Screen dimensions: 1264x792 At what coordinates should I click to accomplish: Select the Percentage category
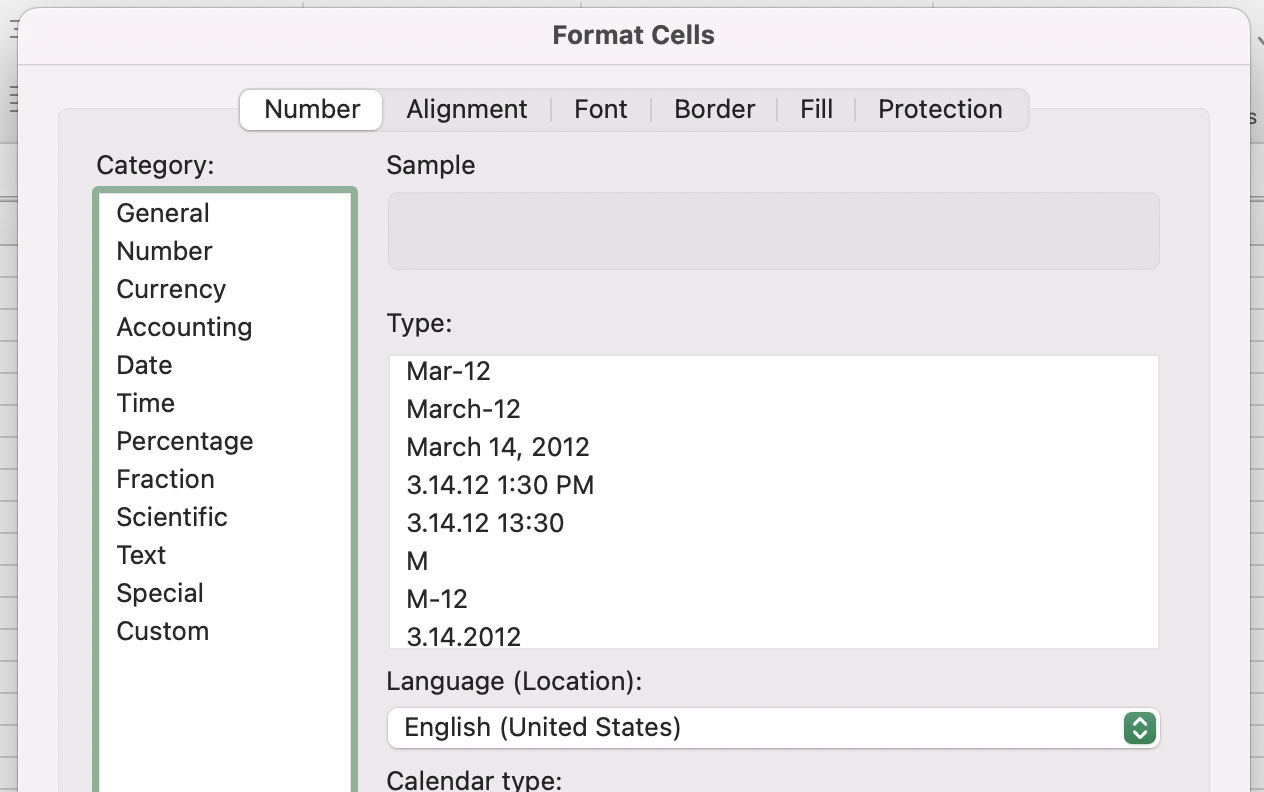point(184,441)
